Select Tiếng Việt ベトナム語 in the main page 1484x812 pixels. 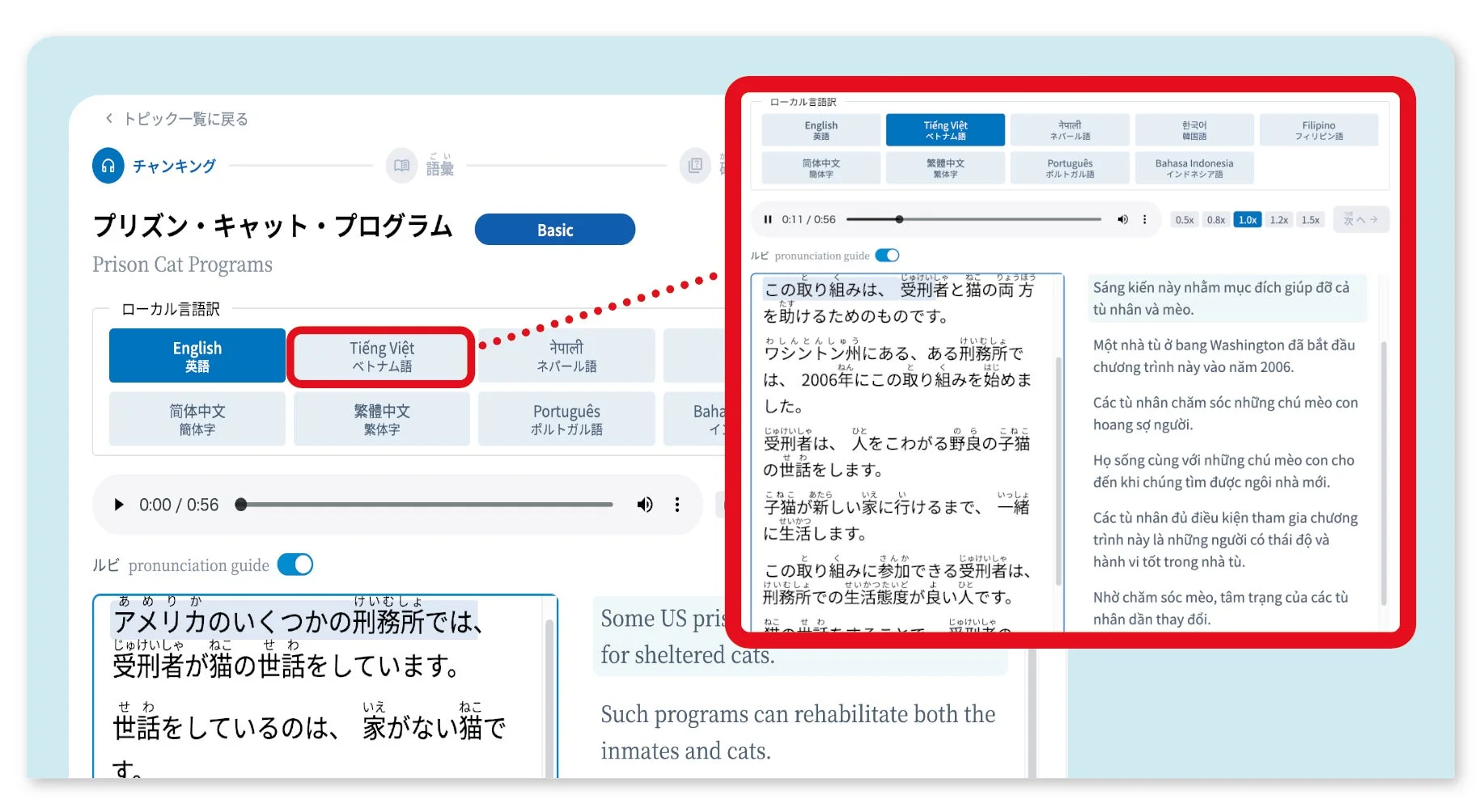click(x=382, y=356)
